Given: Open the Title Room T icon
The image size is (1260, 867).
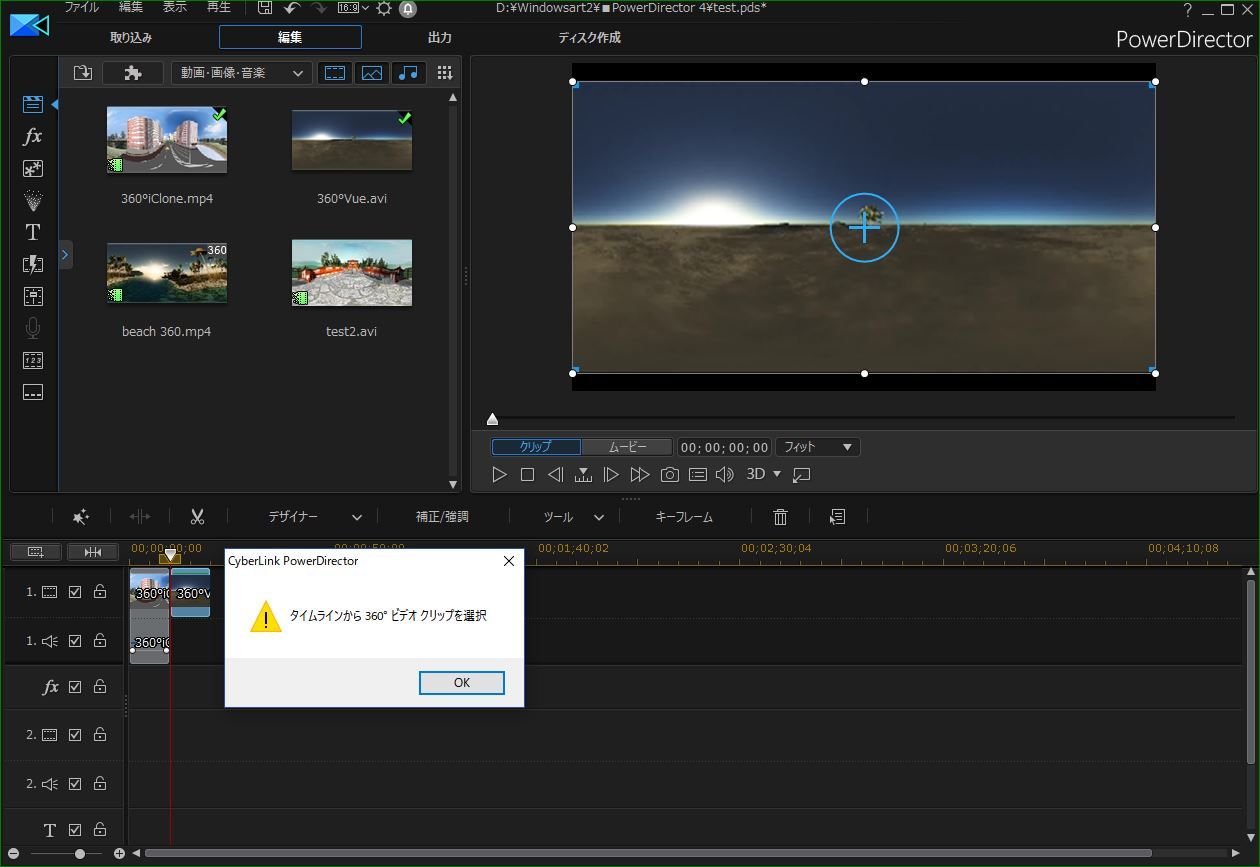Looking at the screenshot, I should 33,232.
